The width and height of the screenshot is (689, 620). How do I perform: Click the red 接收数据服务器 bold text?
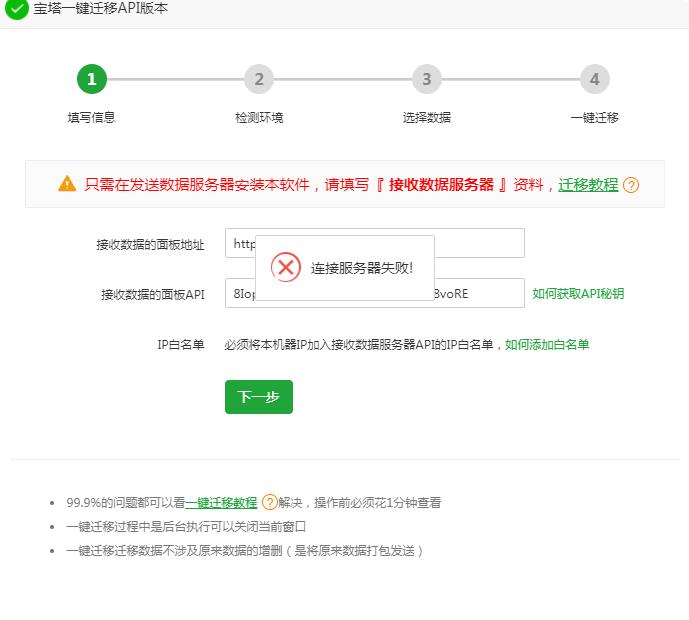coord(441,185)
